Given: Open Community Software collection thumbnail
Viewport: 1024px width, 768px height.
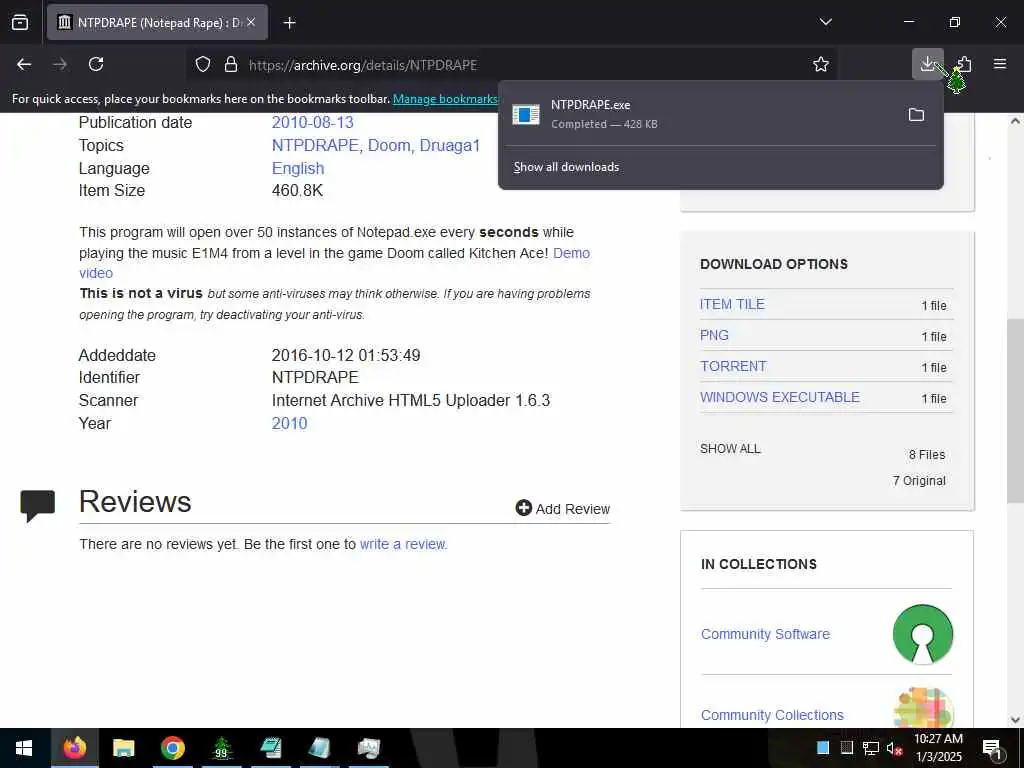Looking at the screenshot, I should pyautogui.click(x=922, y=634).
